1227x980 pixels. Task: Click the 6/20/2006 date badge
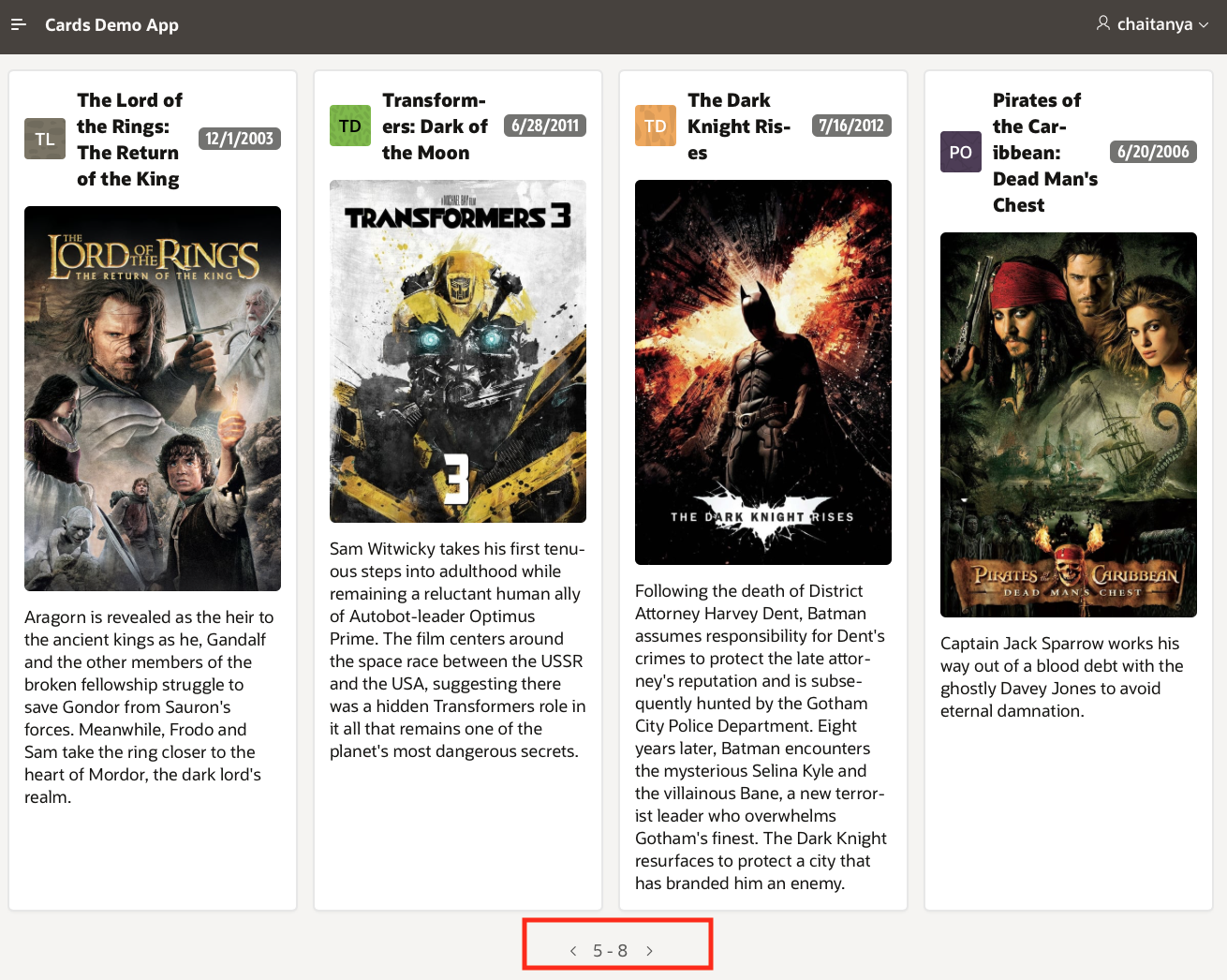click(x=1153, y=152)
